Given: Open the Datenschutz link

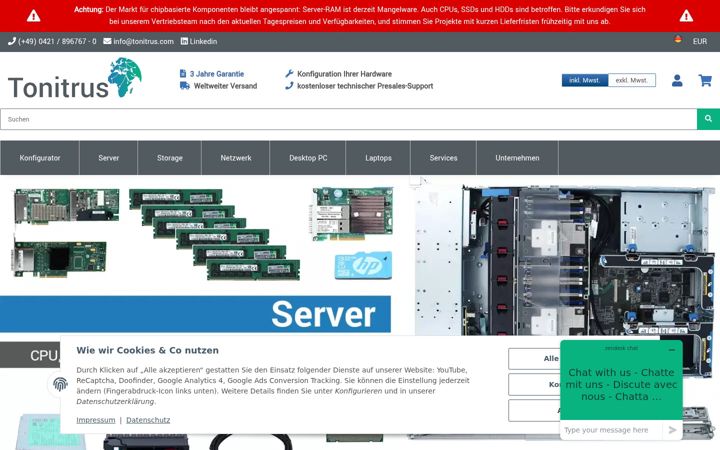Looking at the screenshot, I should [x=148, y=420].
